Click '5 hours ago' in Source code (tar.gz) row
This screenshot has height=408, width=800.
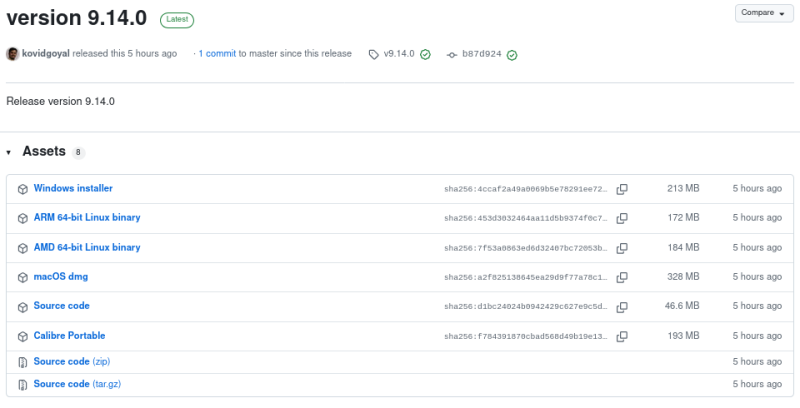coord(757,384)
